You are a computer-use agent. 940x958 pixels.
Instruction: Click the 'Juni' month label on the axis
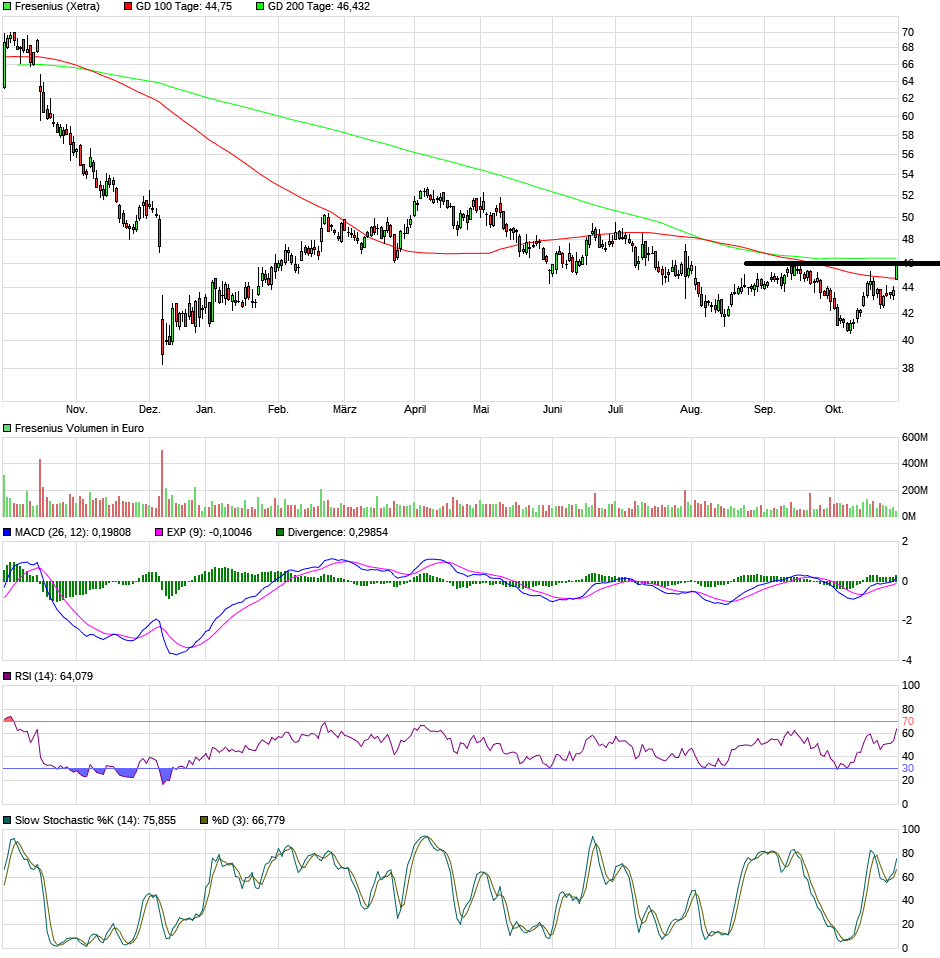pos(552,409)
